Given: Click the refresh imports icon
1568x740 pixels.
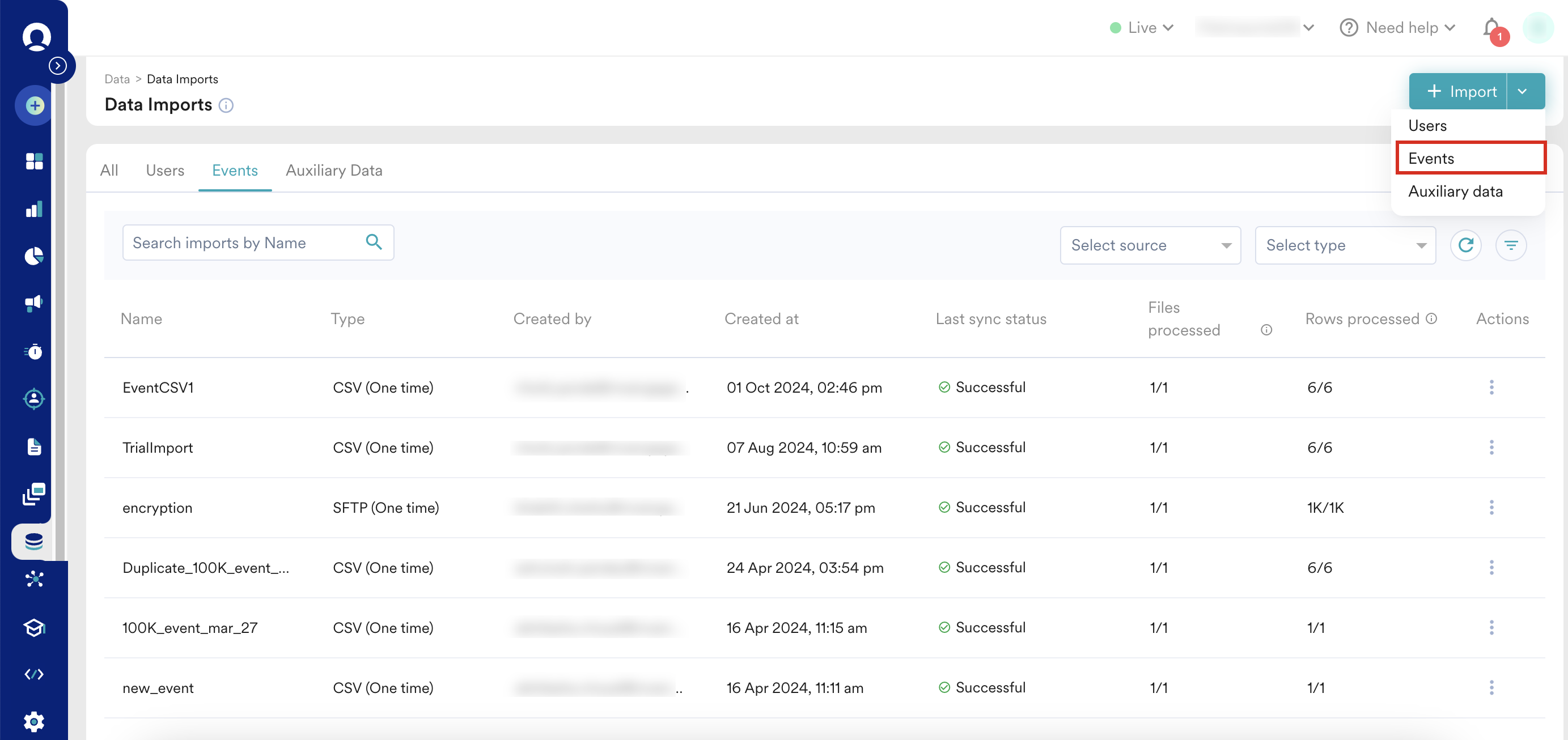Looking at the screenshot, I should [1465, 245].
